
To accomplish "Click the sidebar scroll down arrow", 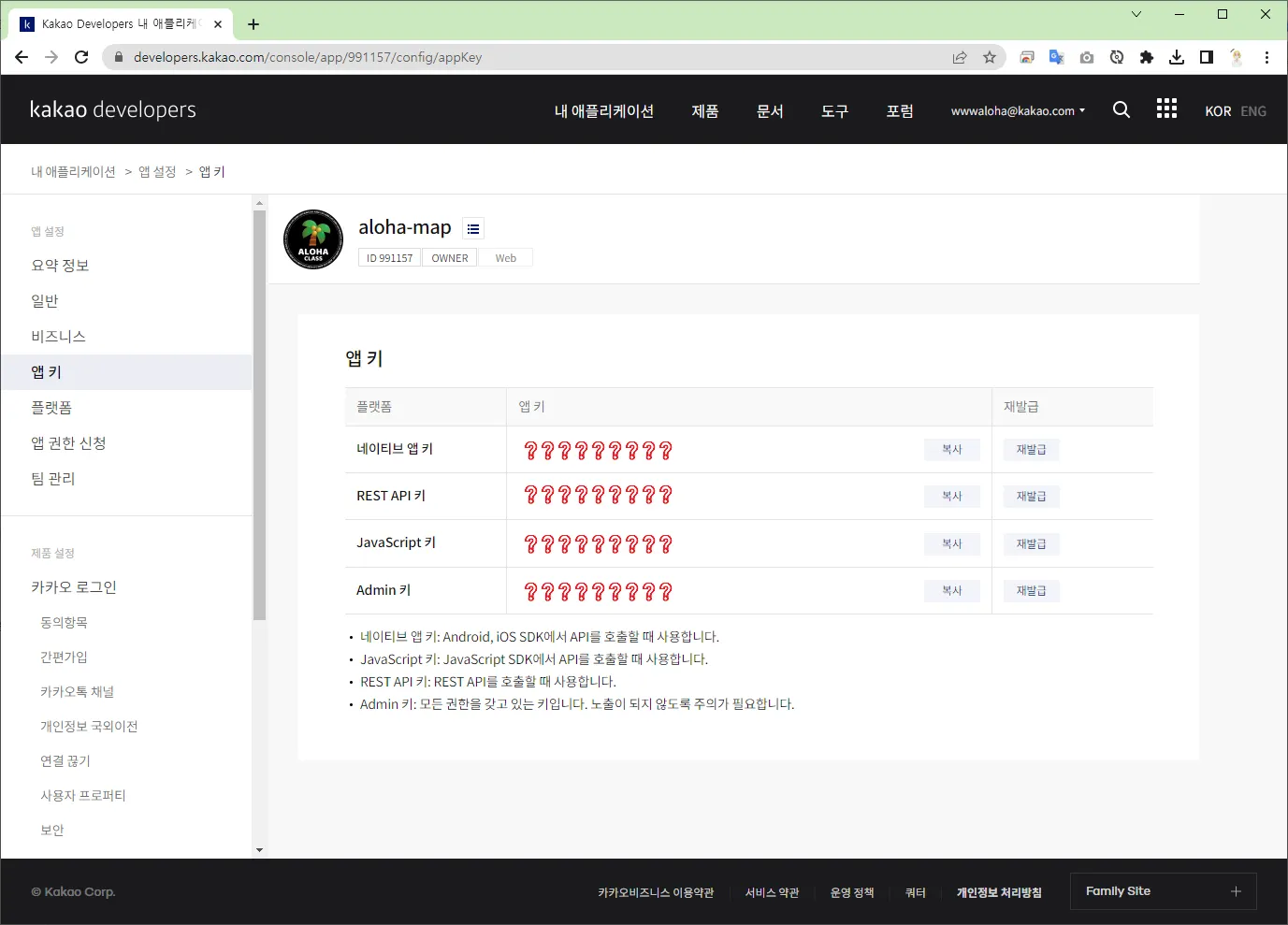I will pyautogui.click(x=259, y=850).
